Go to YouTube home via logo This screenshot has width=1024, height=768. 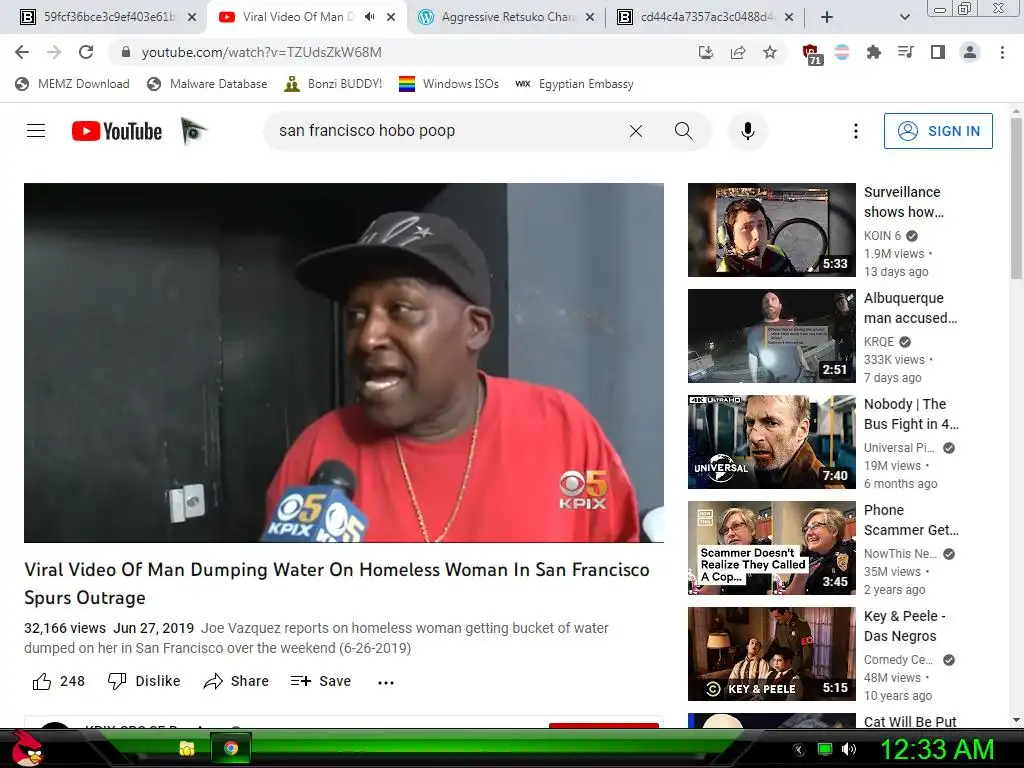(x=117, y=131)
